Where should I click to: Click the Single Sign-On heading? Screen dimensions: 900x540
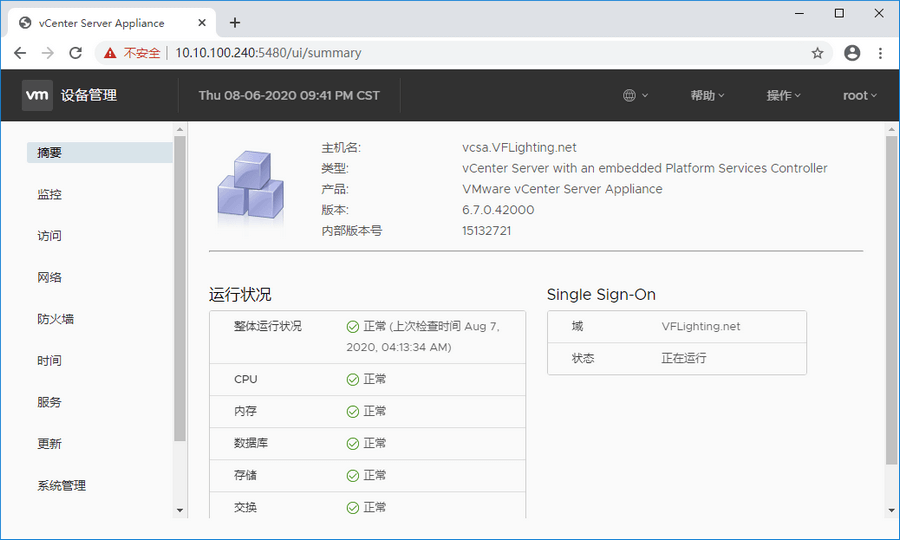coord(601,295)
